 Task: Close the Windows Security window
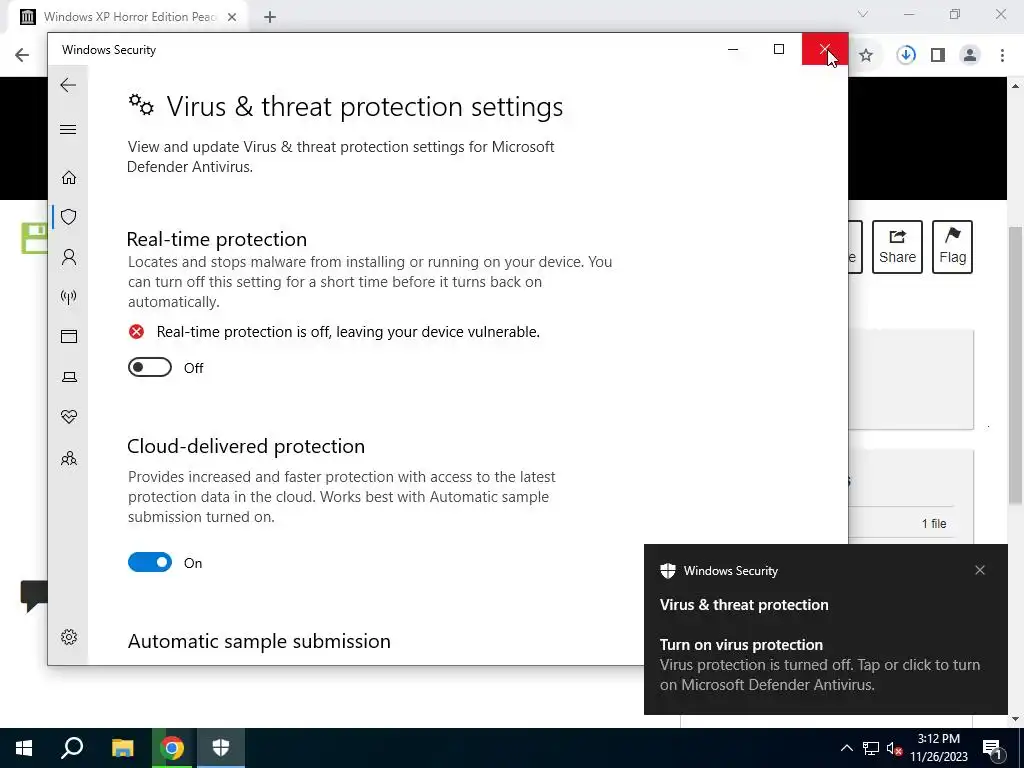[825, 49]
